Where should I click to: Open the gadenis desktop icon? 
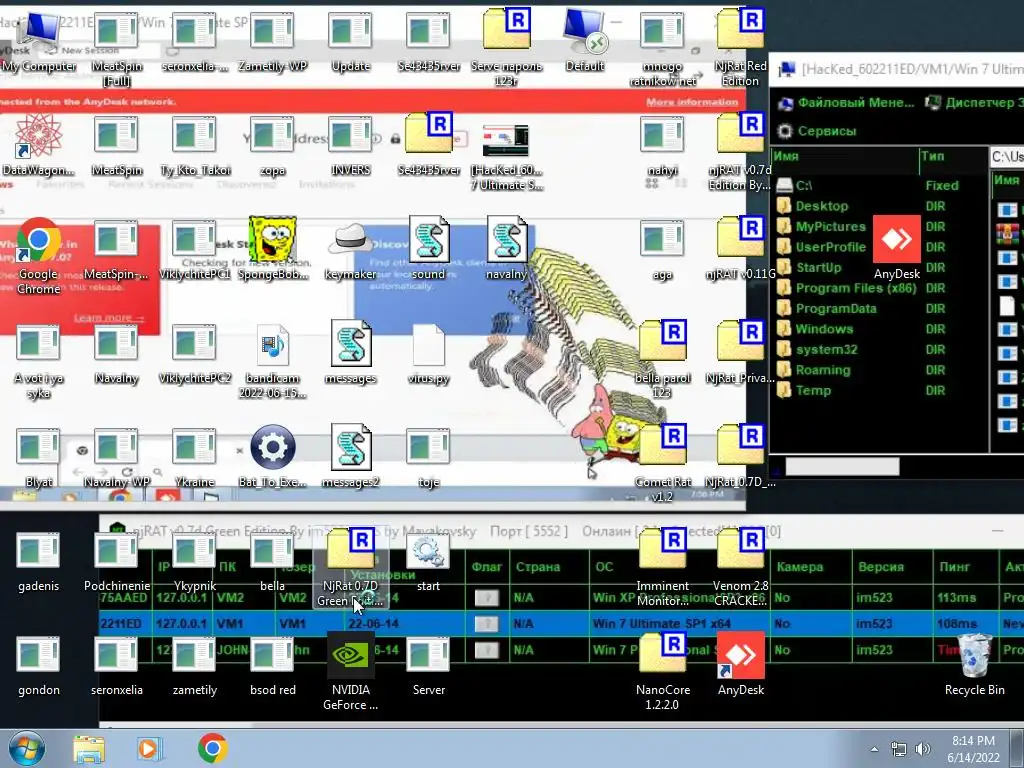pyautogui.click(x=38, y=560)
